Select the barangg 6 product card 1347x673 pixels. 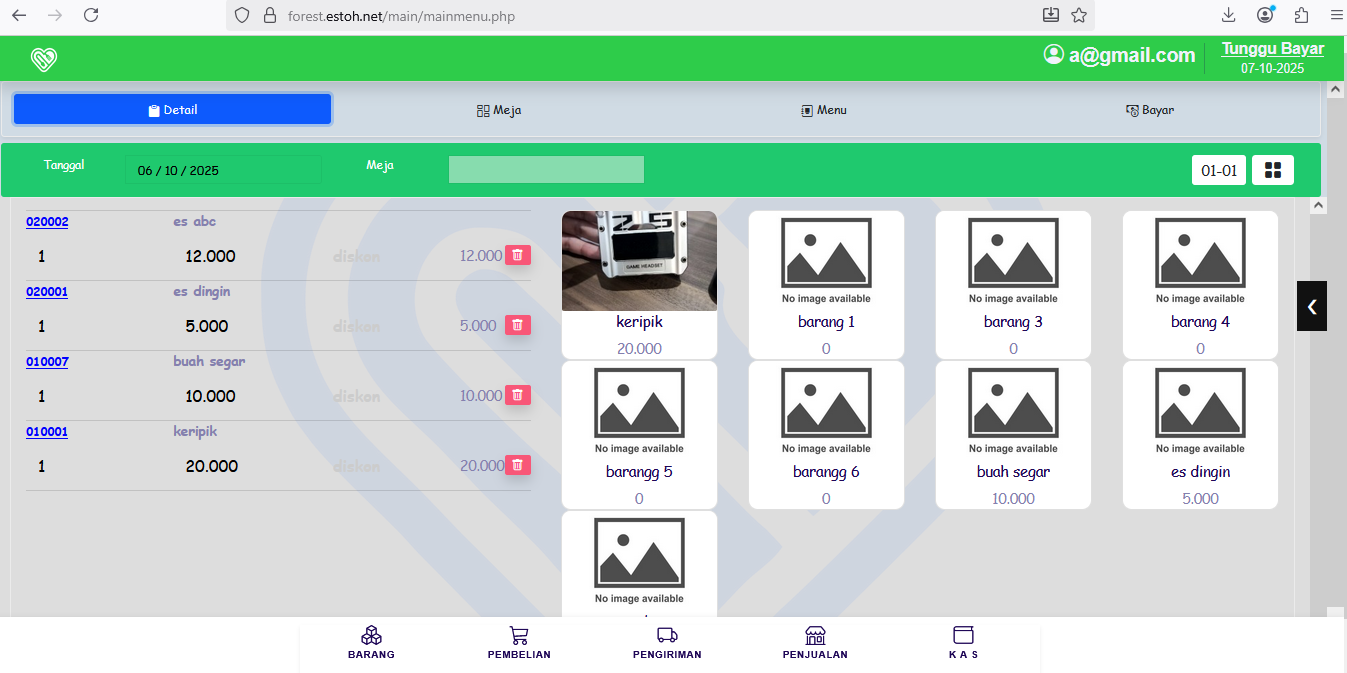click(826, 435)
